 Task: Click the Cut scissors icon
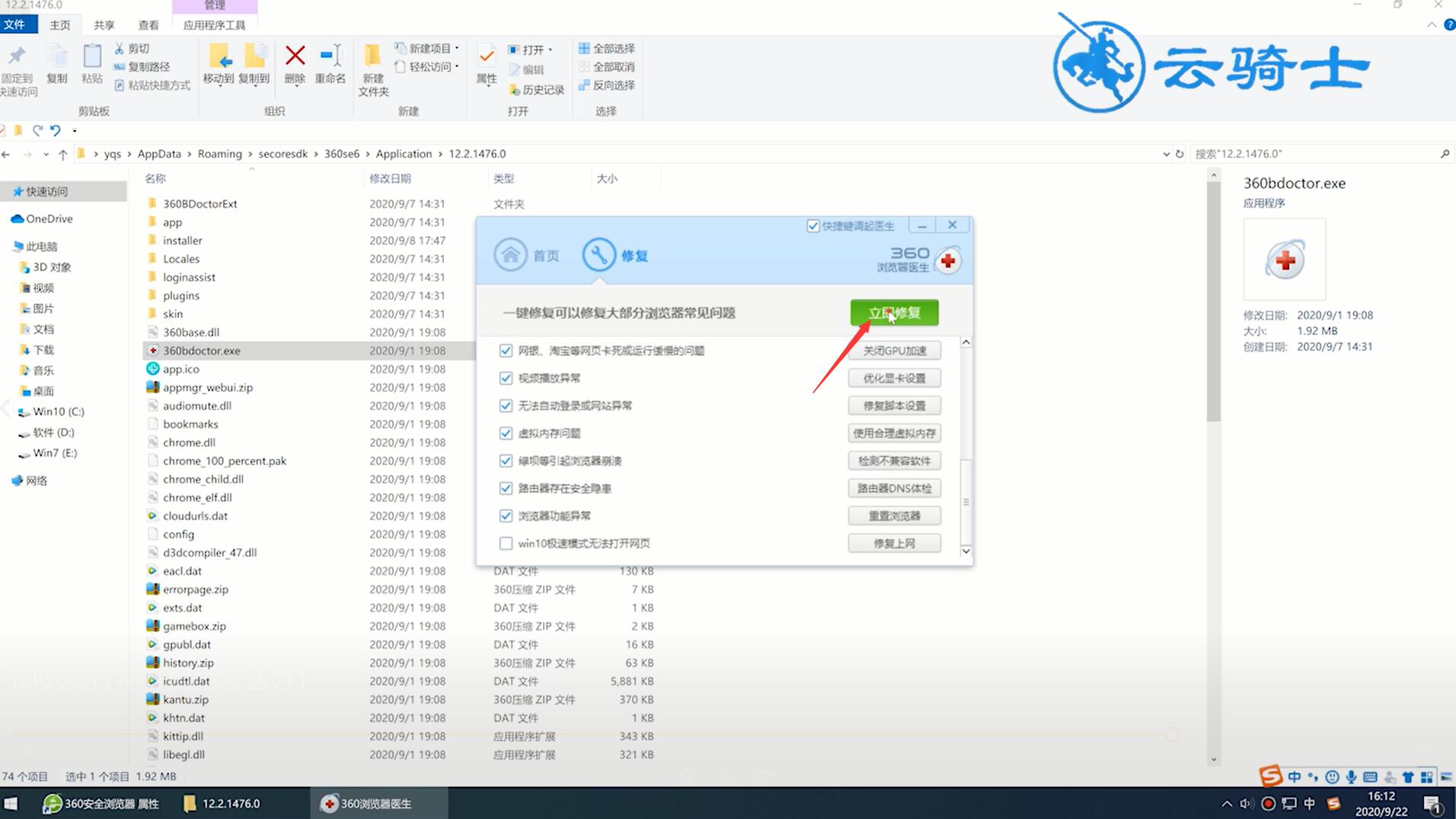(119, 48)
